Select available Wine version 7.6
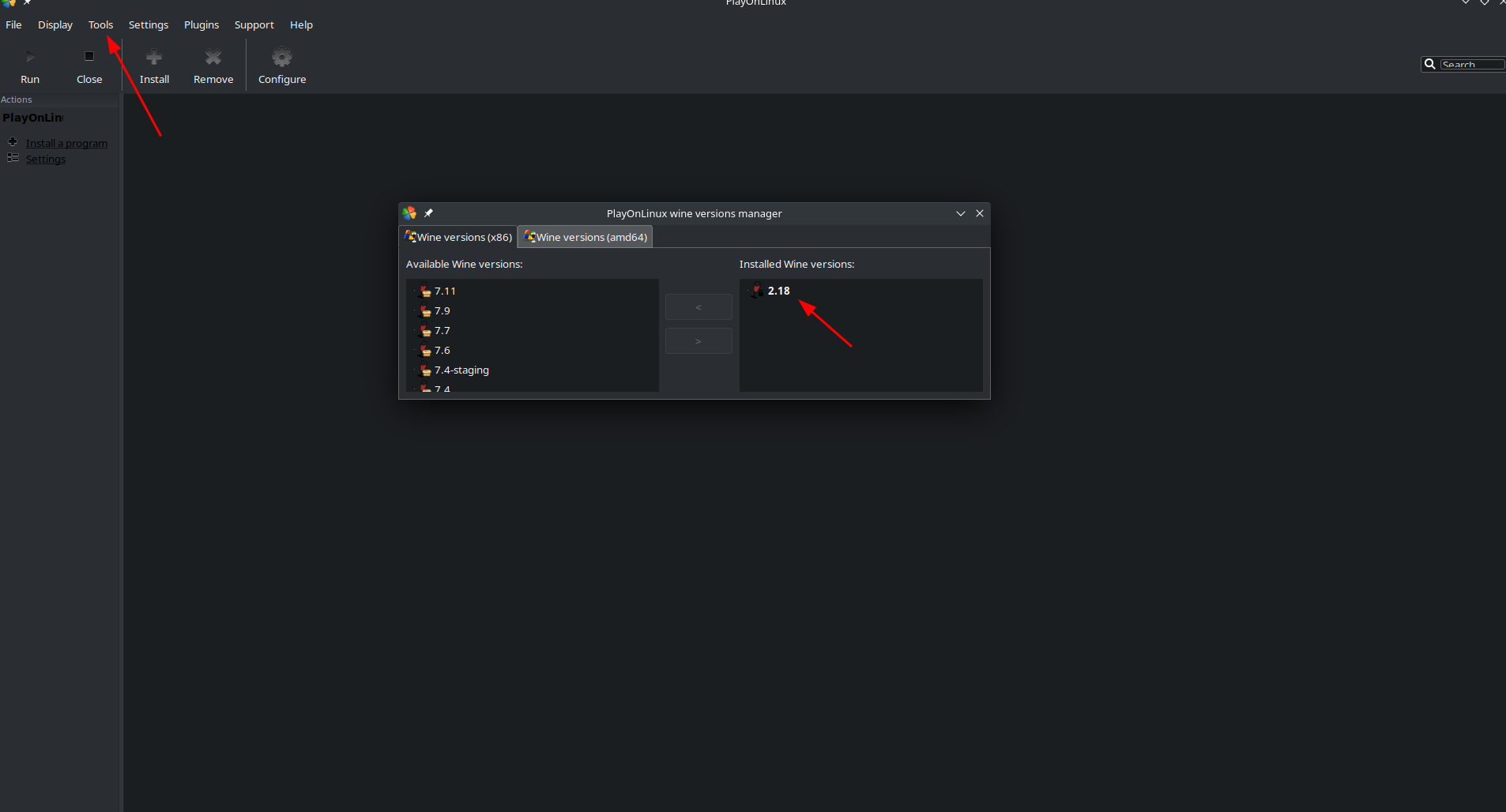This screenshot has width=1506, height=812. (x=442, y=350)
